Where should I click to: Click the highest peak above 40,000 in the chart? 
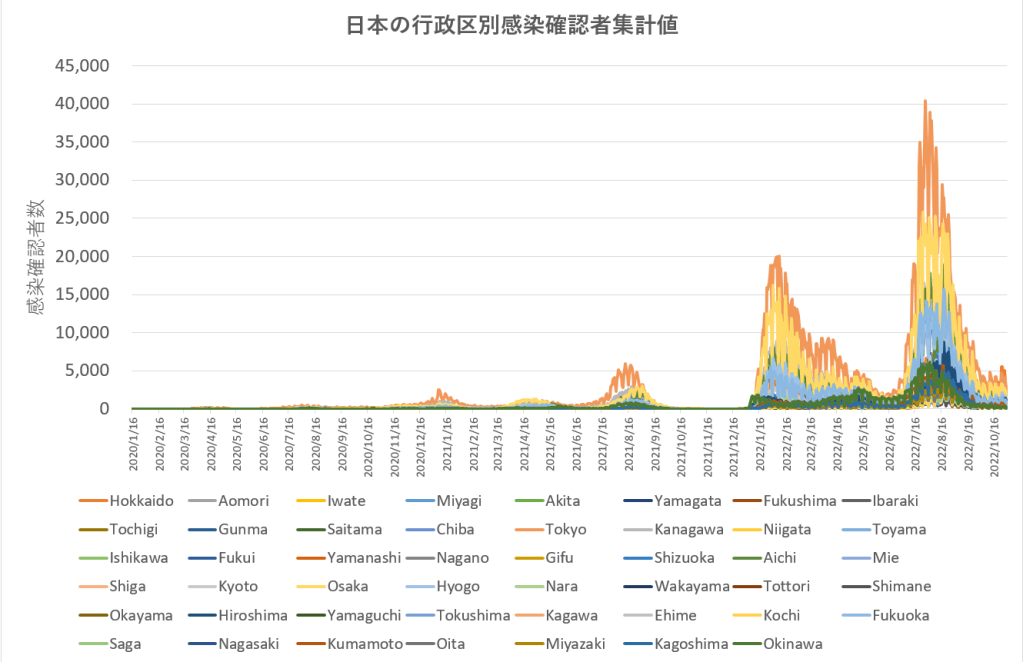tap(925, 101)
